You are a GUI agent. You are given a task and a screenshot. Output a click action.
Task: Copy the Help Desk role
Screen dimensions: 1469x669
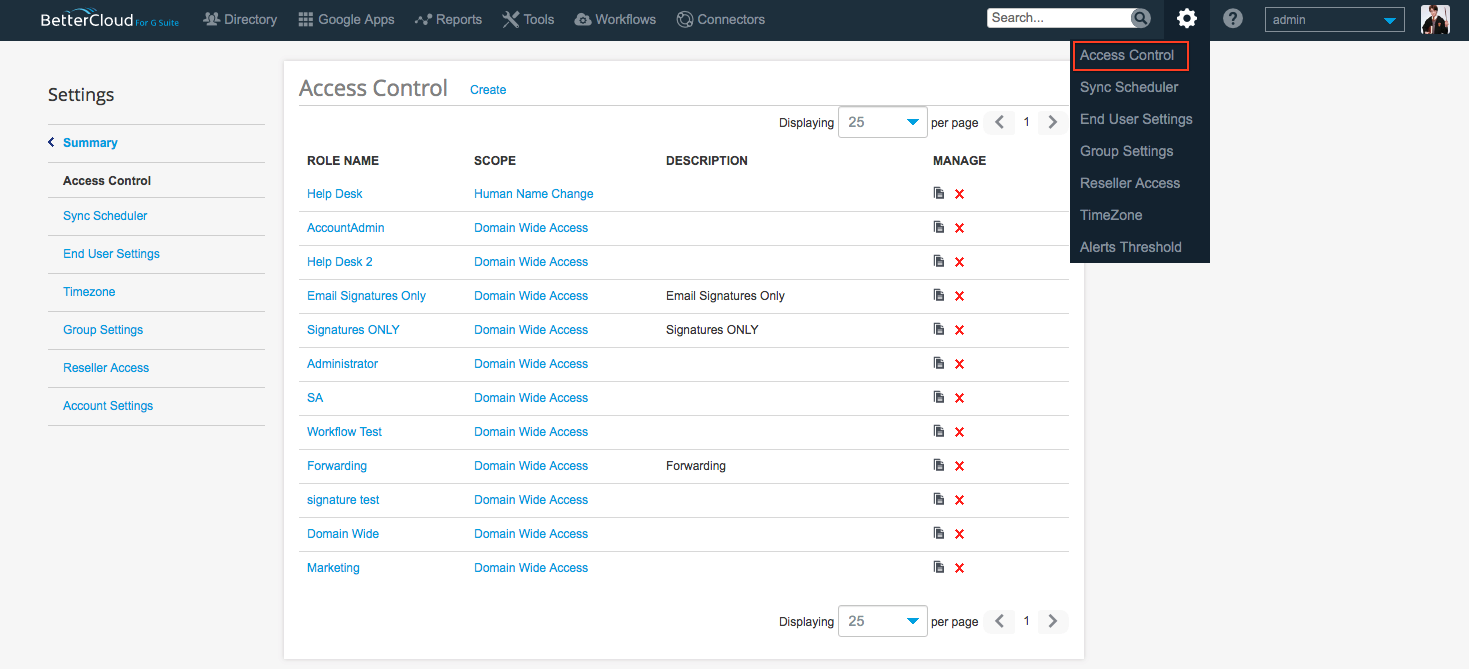(938, 193)
